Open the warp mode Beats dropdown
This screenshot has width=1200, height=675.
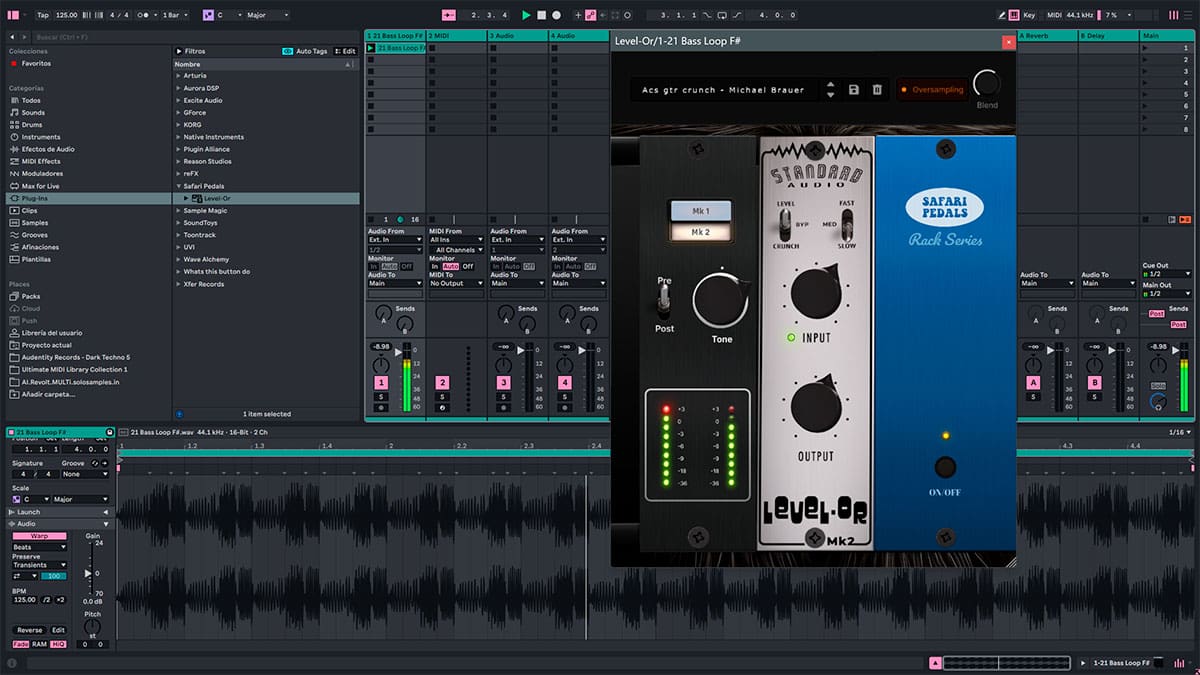(39, 547)
